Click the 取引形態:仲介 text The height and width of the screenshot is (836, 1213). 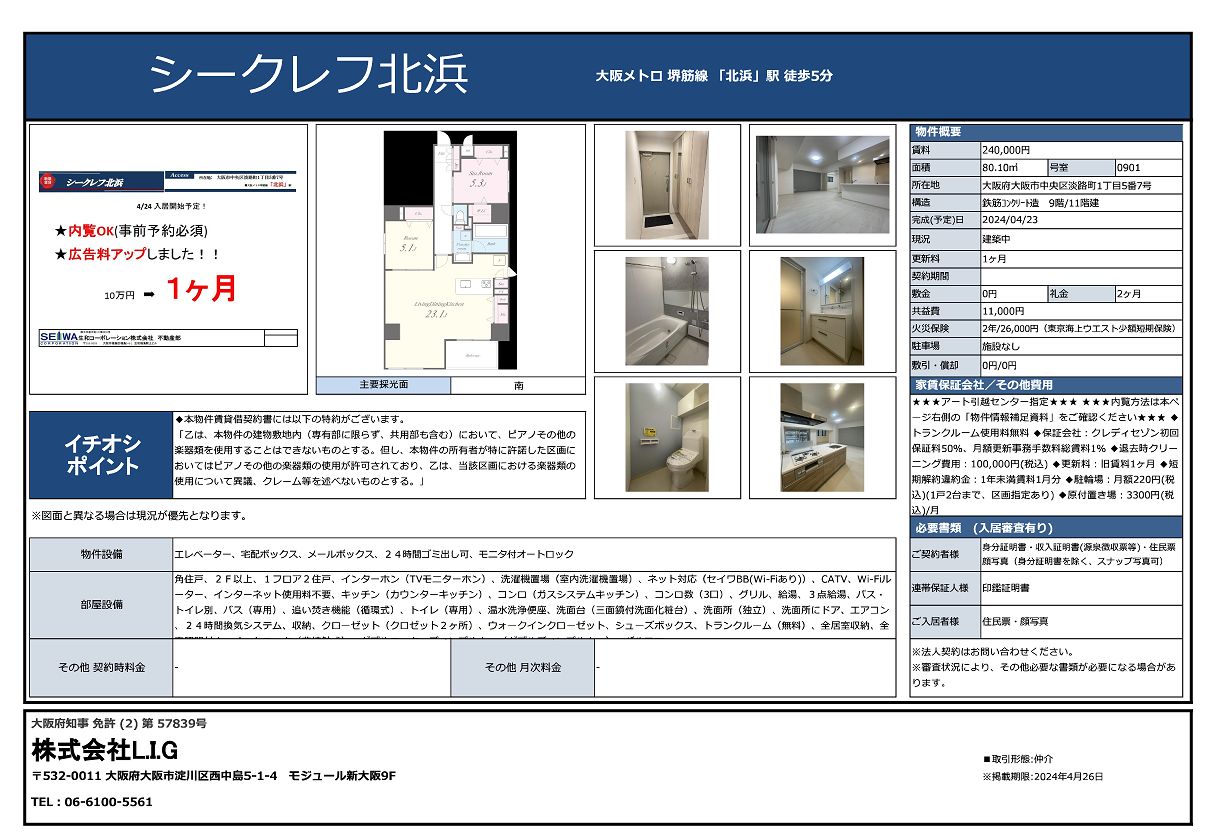coord(1019,760)
